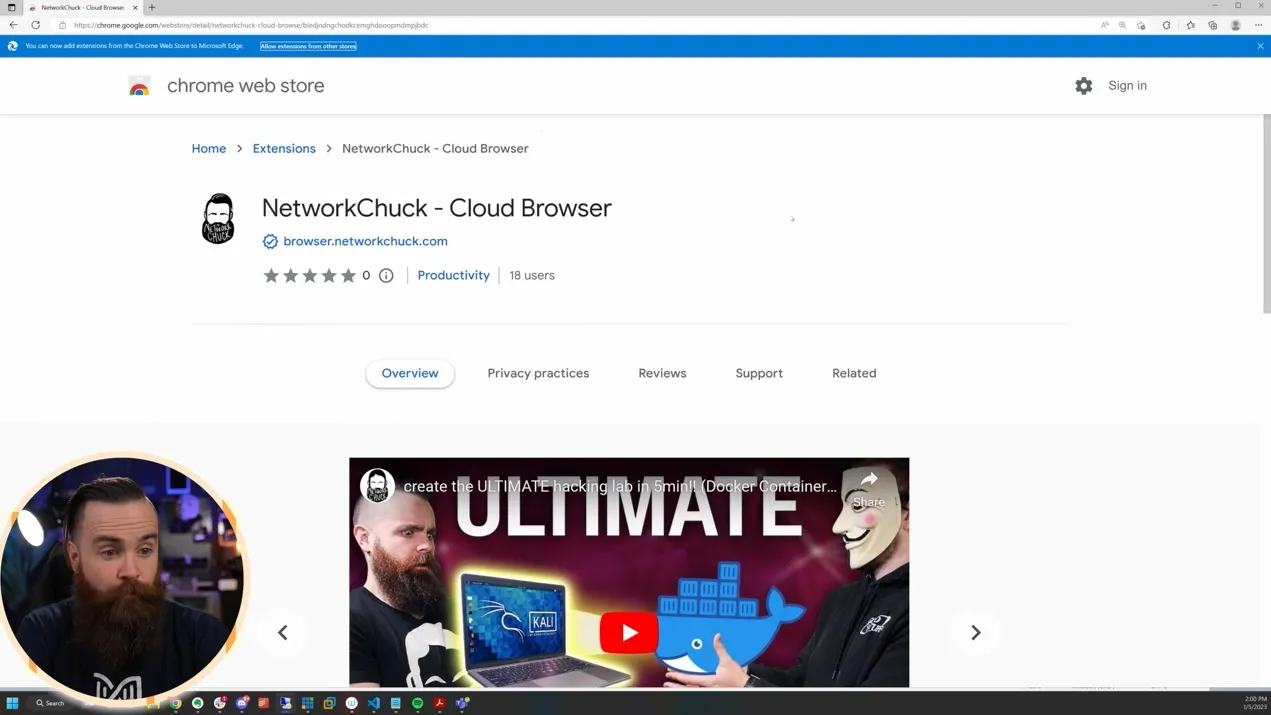Open Chrome Web Store settings gear
This screenshot has height=715, width=1271.
[x=1083, y=86]
